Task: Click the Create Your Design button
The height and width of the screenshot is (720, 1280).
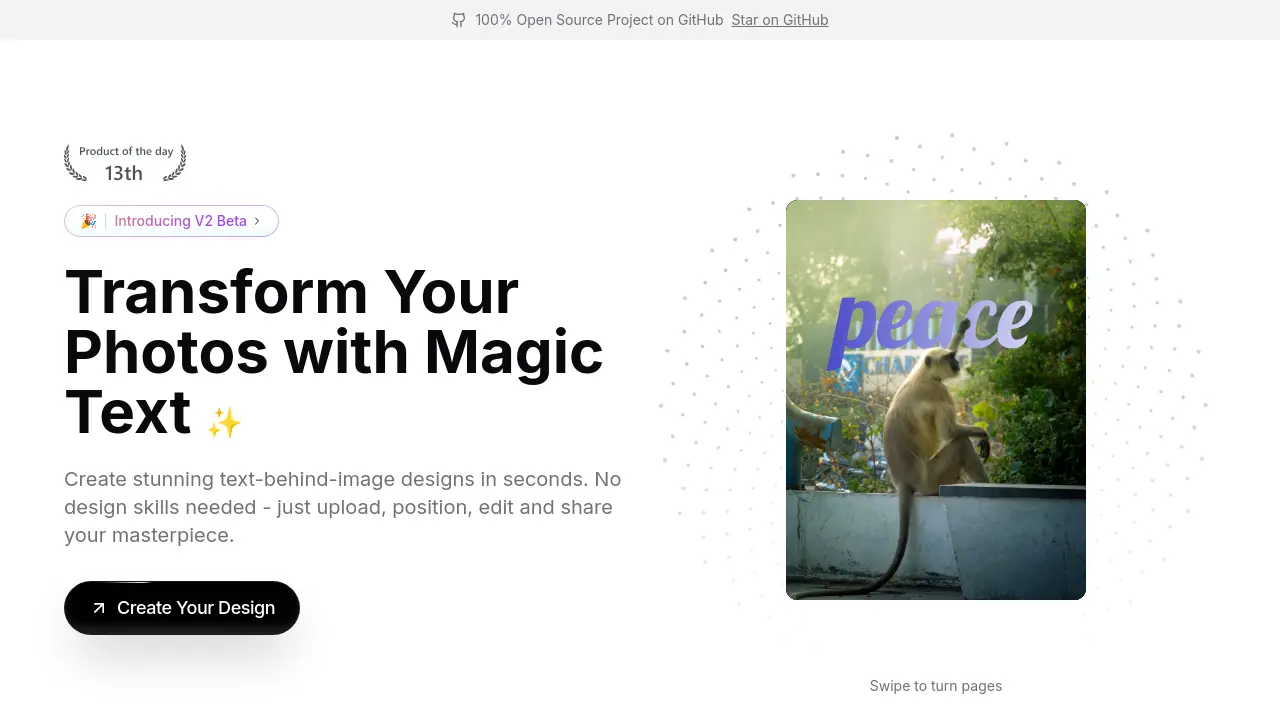Action: tap(182, 607)
